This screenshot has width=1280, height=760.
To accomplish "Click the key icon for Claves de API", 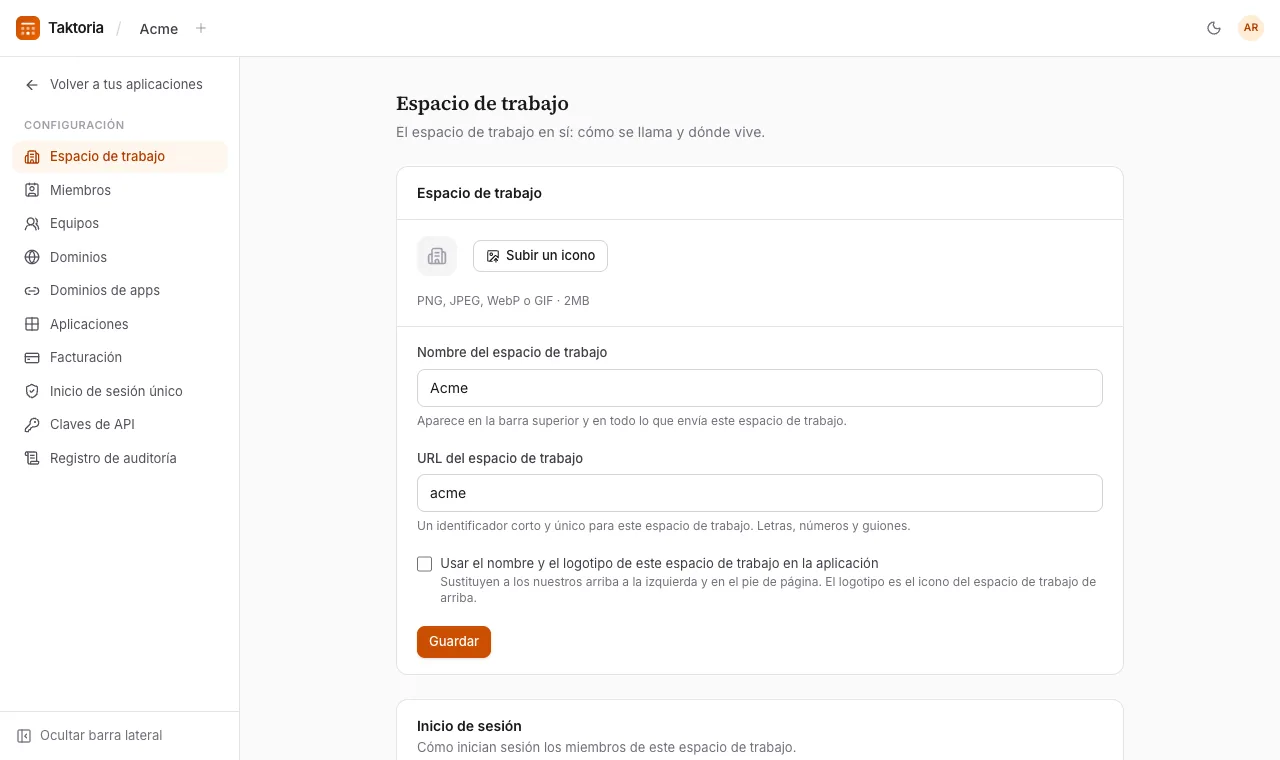I will click(32, 425).
